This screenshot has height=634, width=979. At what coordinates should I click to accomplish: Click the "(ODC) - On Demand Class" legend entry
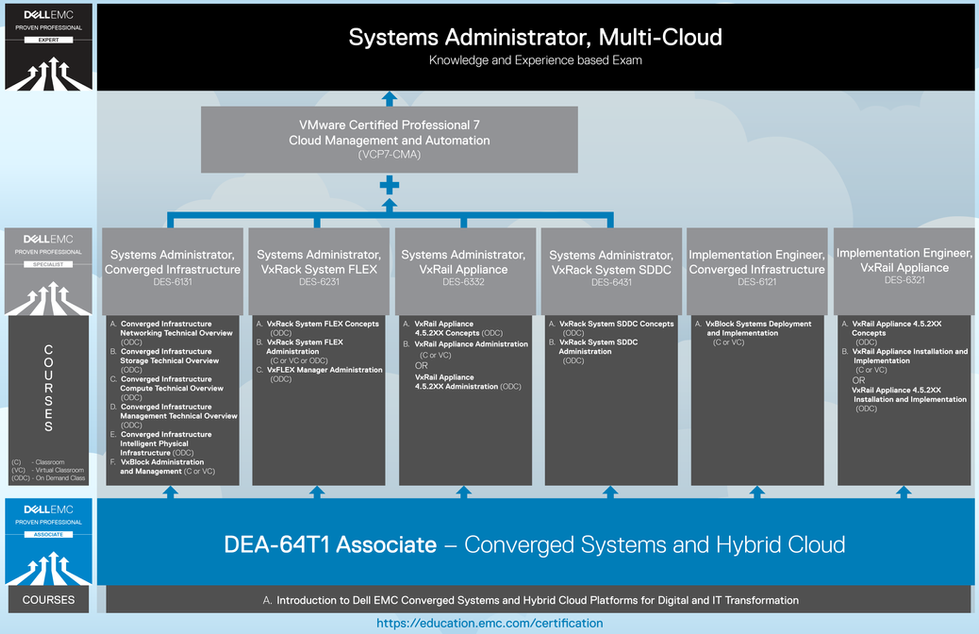(x=48, y=478)
